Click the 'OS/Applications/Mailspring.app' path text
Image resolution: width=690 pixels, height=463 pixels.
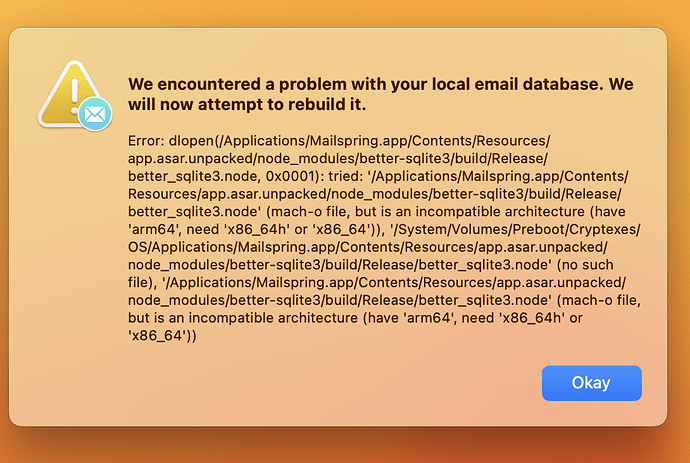point(232,247)
